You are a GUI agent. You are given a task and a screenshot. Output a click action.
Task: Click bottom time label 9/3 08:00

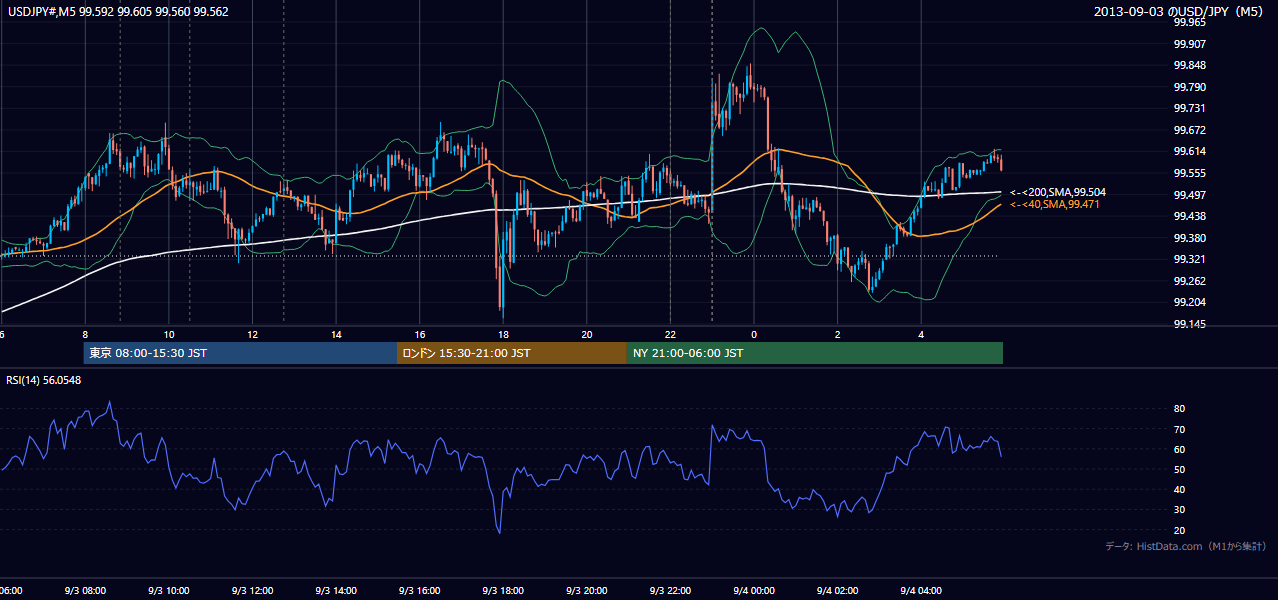click(84, 591)
